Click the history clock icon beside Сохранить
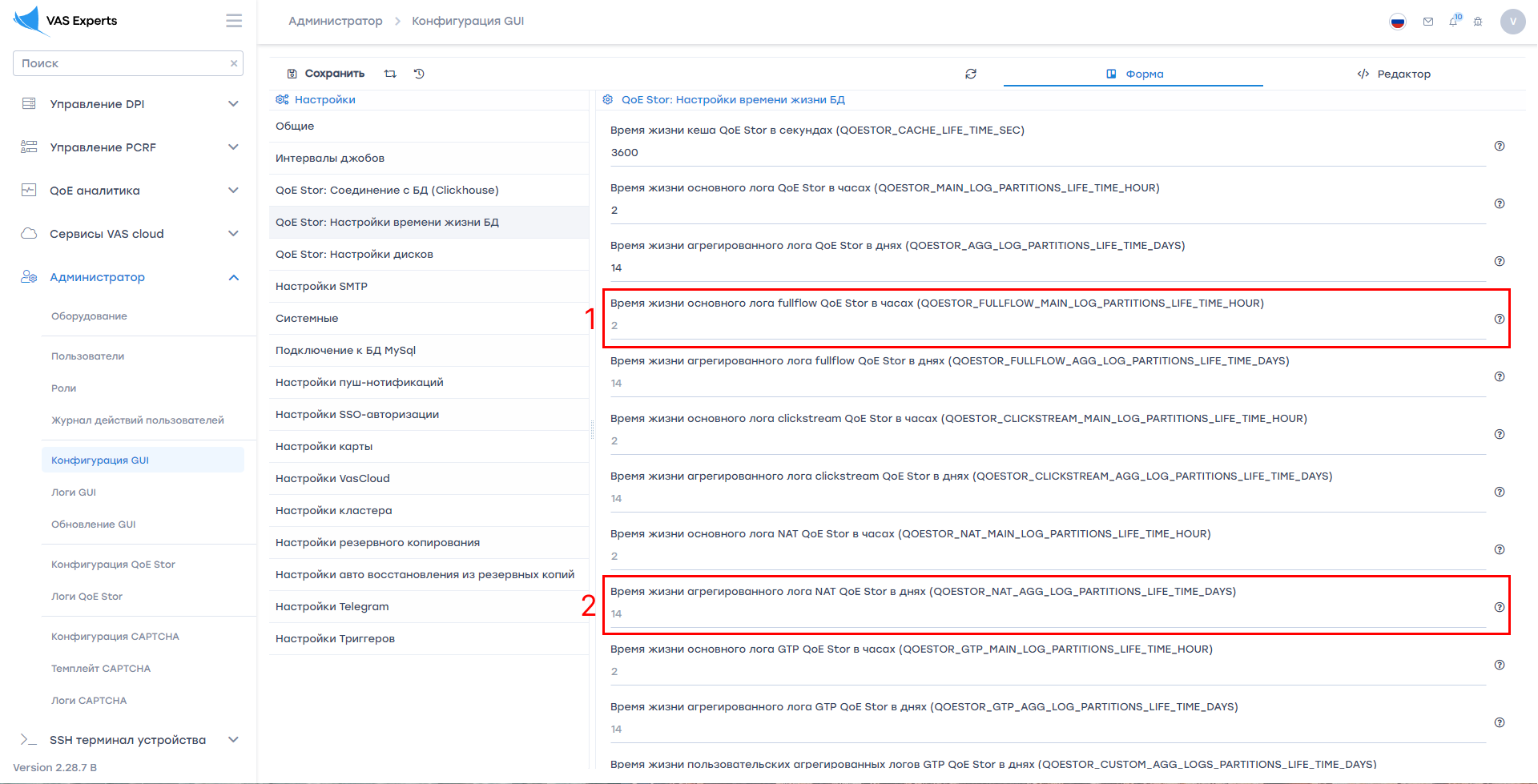The width and height of the screenshot is (1538, 784). (419, 74)
